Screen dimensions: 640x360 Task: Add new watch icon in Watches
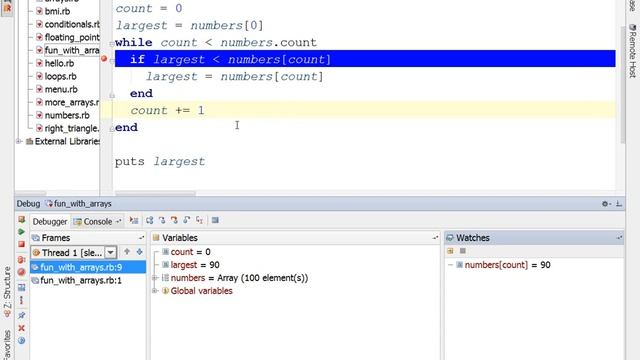point(450,251)
